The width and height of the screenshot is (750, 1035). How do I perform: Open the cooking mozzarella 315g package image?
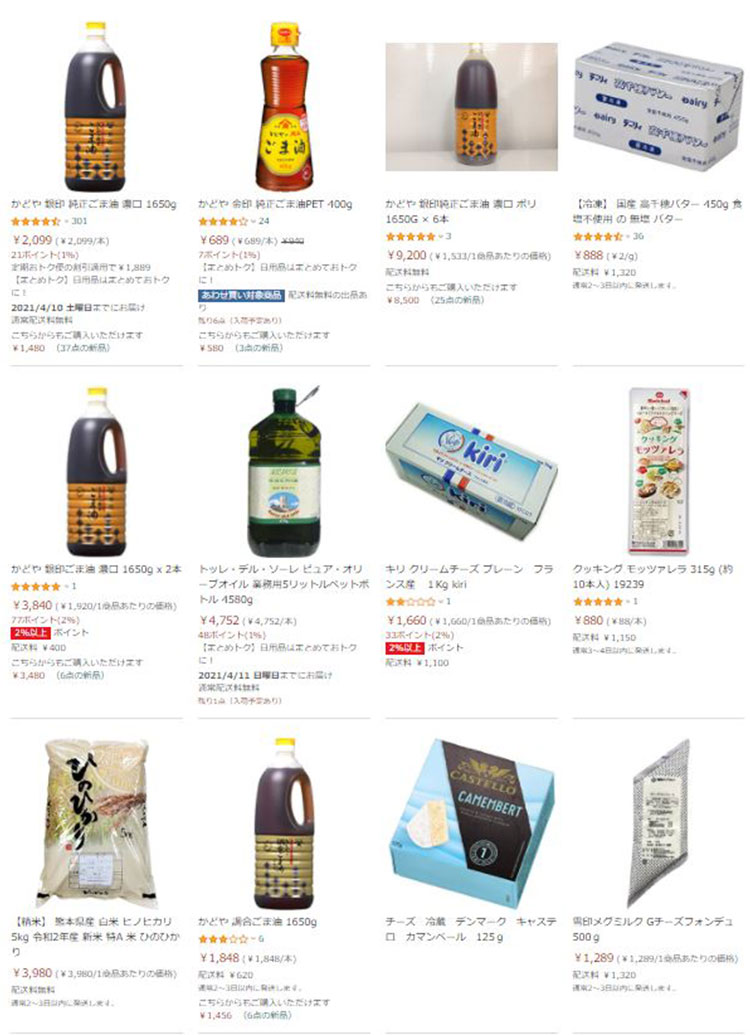point(658,471)
